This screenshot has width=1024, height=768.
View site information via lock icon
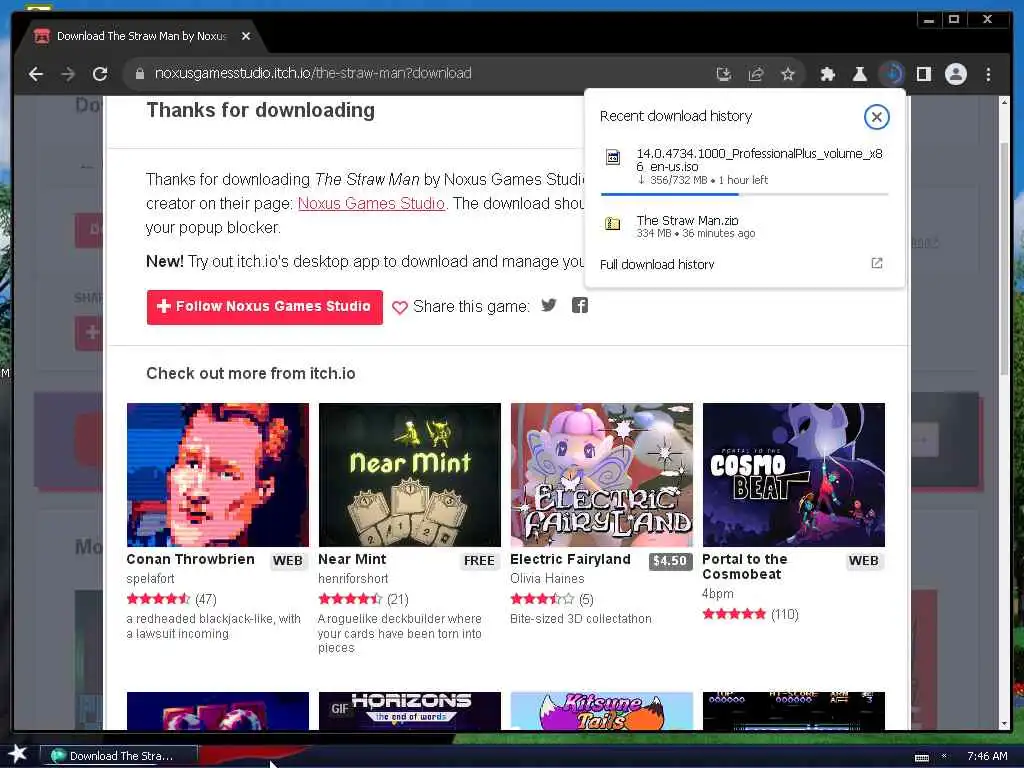[139, 74]
